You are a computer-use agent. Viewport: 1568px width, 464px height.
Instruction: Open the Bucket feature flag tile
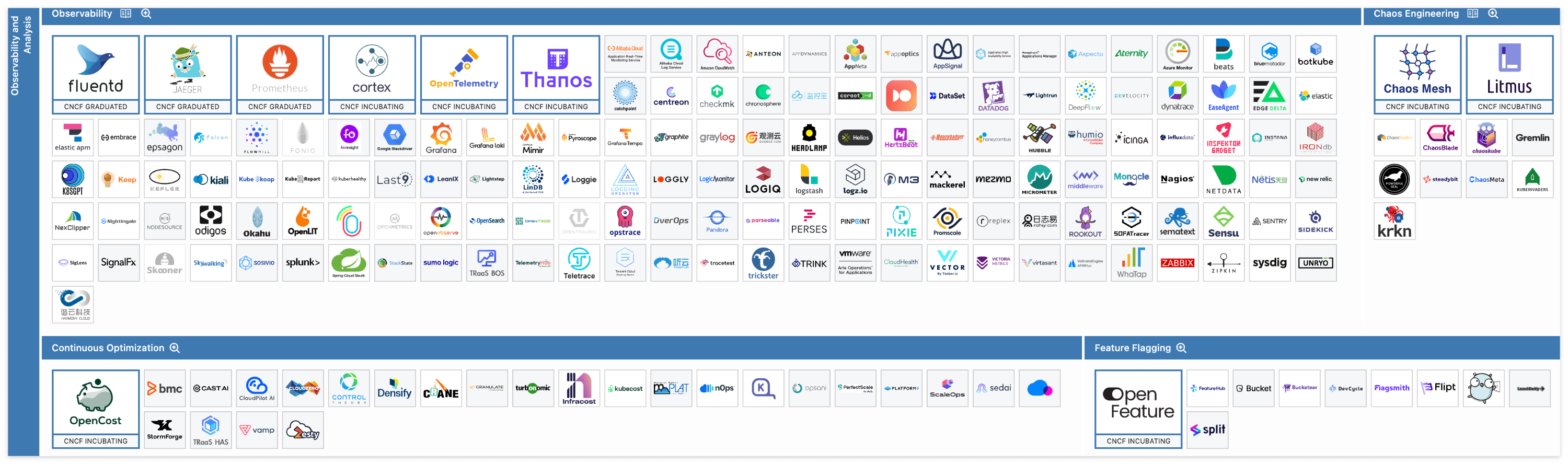[1253, 388]
